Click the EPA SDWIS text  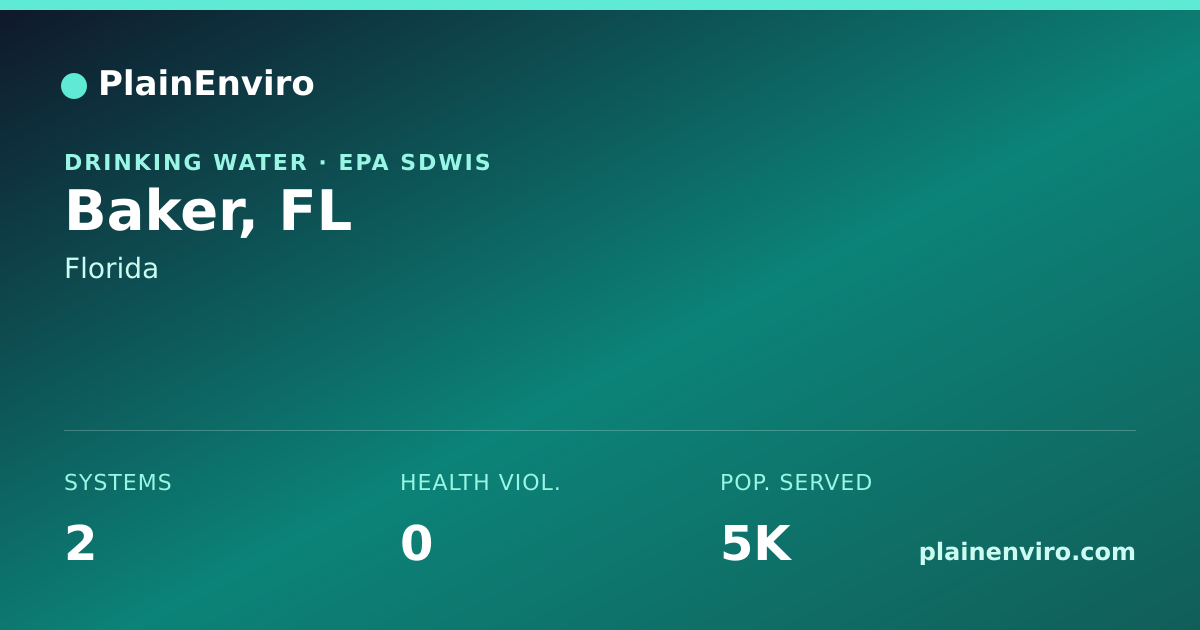tap(415, 162)
